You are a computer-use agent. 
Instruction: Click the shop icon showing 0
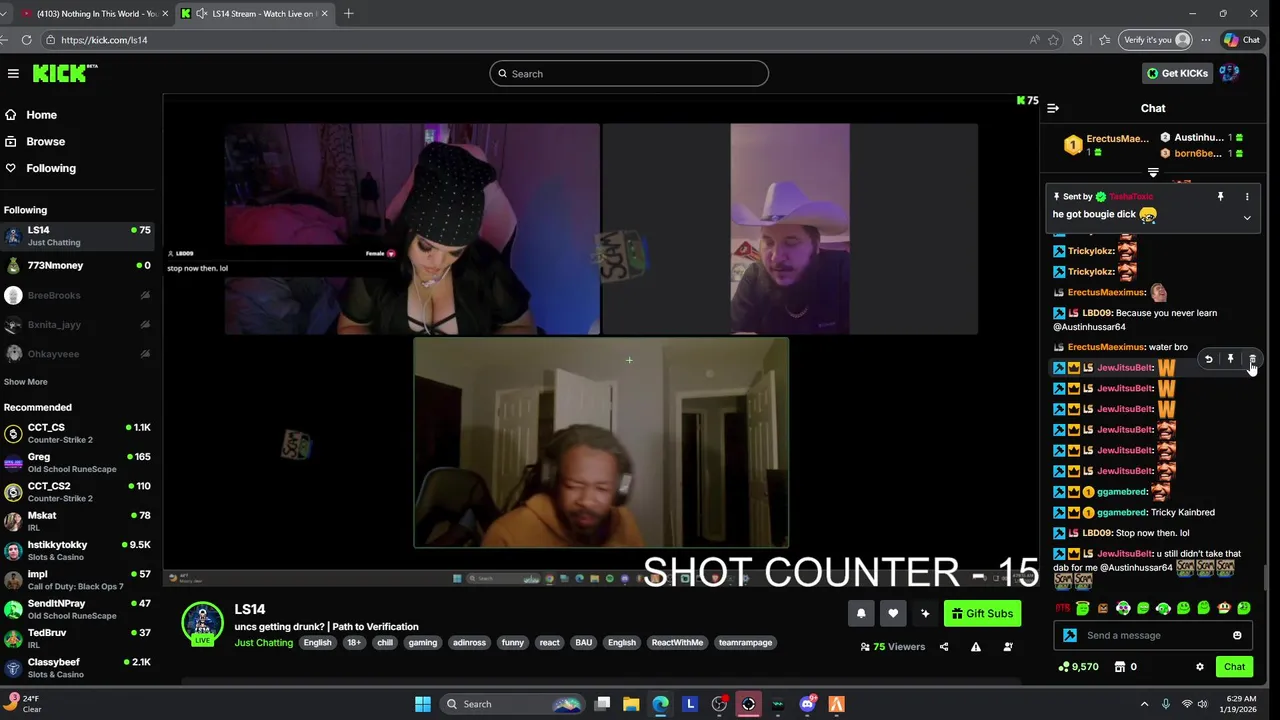coord(1125,667)
